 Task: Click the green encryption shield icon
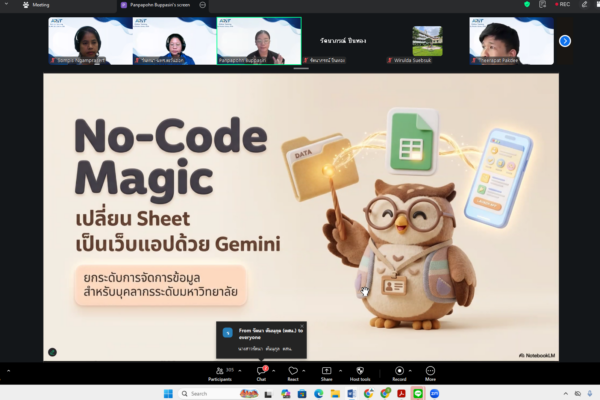527,5
